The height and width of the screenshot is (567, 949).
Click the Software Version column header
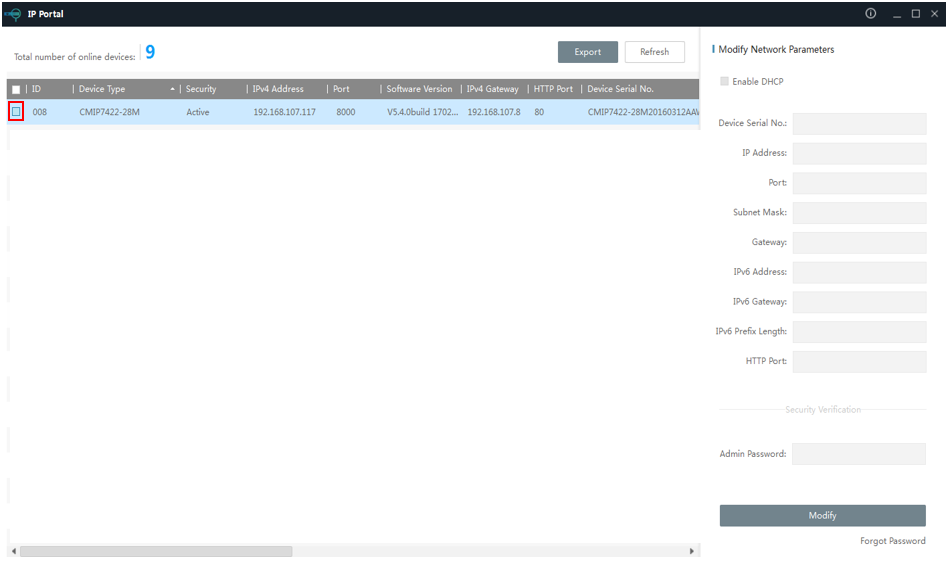419,89
